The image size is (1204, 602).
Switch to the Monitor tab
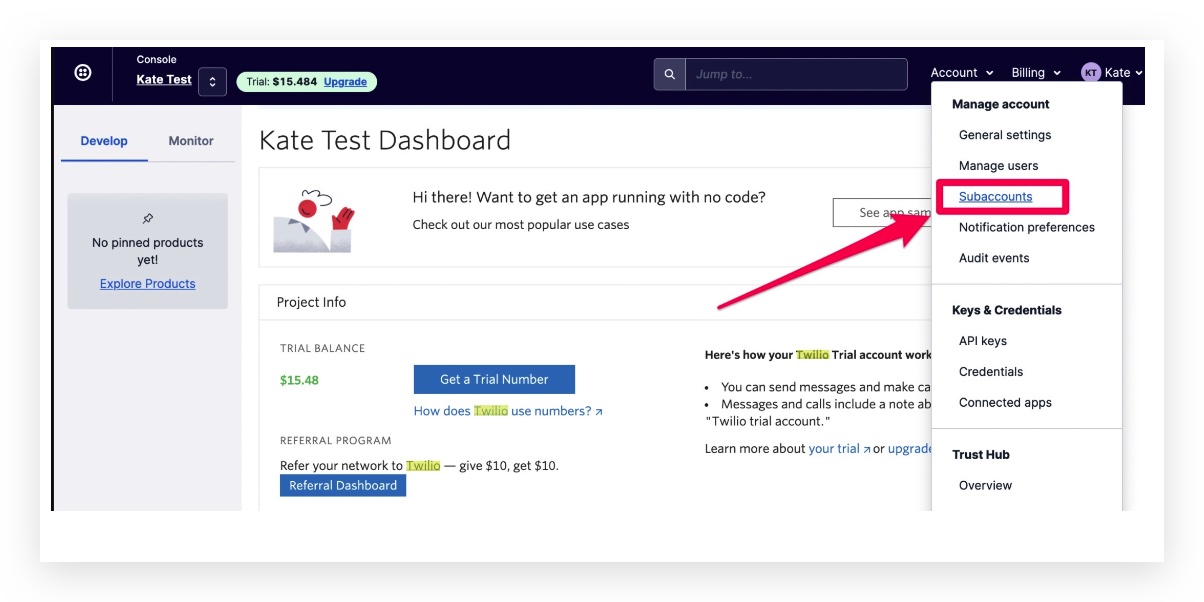point(191,141)
